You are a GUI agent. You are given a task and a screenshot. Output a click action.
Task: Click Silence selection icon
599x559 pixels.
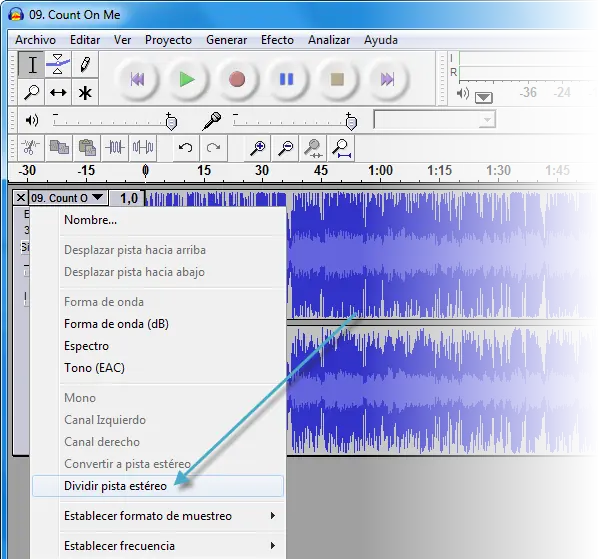click(x=143, y=147)
